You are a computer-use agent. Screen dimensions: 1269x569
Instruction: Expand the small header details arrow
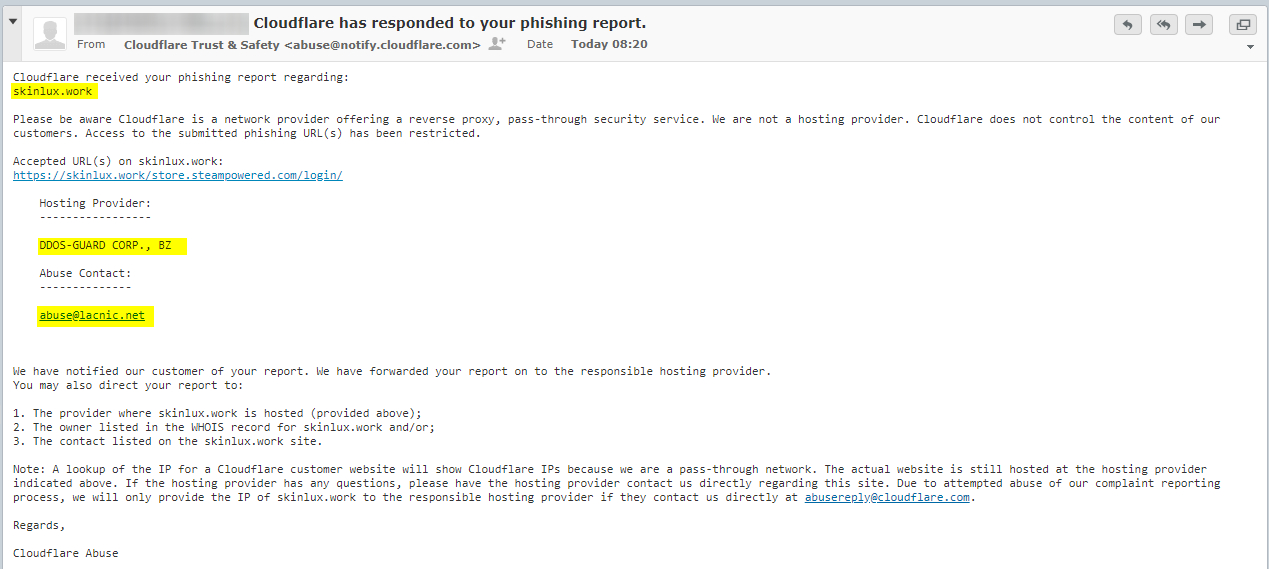(1250, 47)
